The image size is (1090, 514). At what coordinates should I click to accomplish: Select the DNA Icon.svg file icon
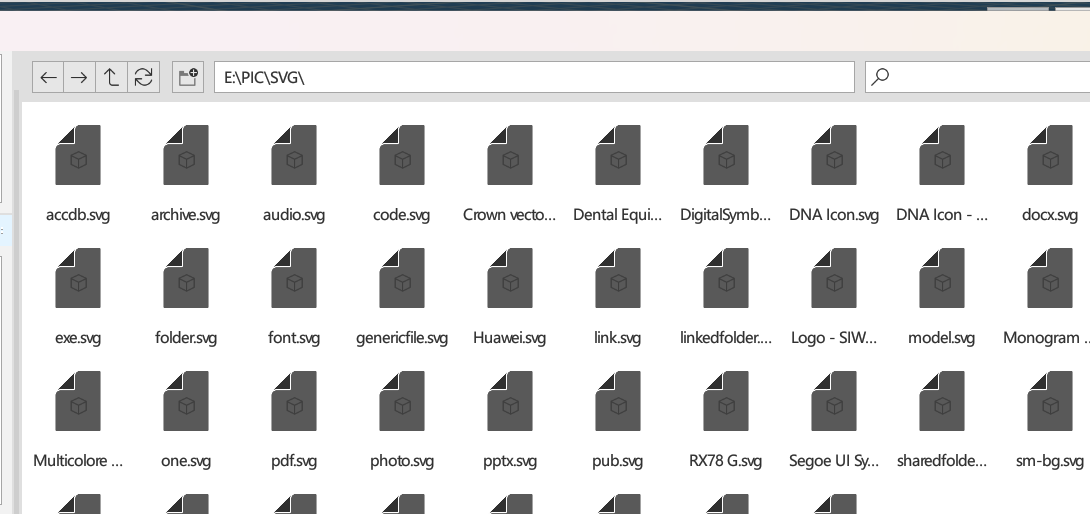point(834,155)
